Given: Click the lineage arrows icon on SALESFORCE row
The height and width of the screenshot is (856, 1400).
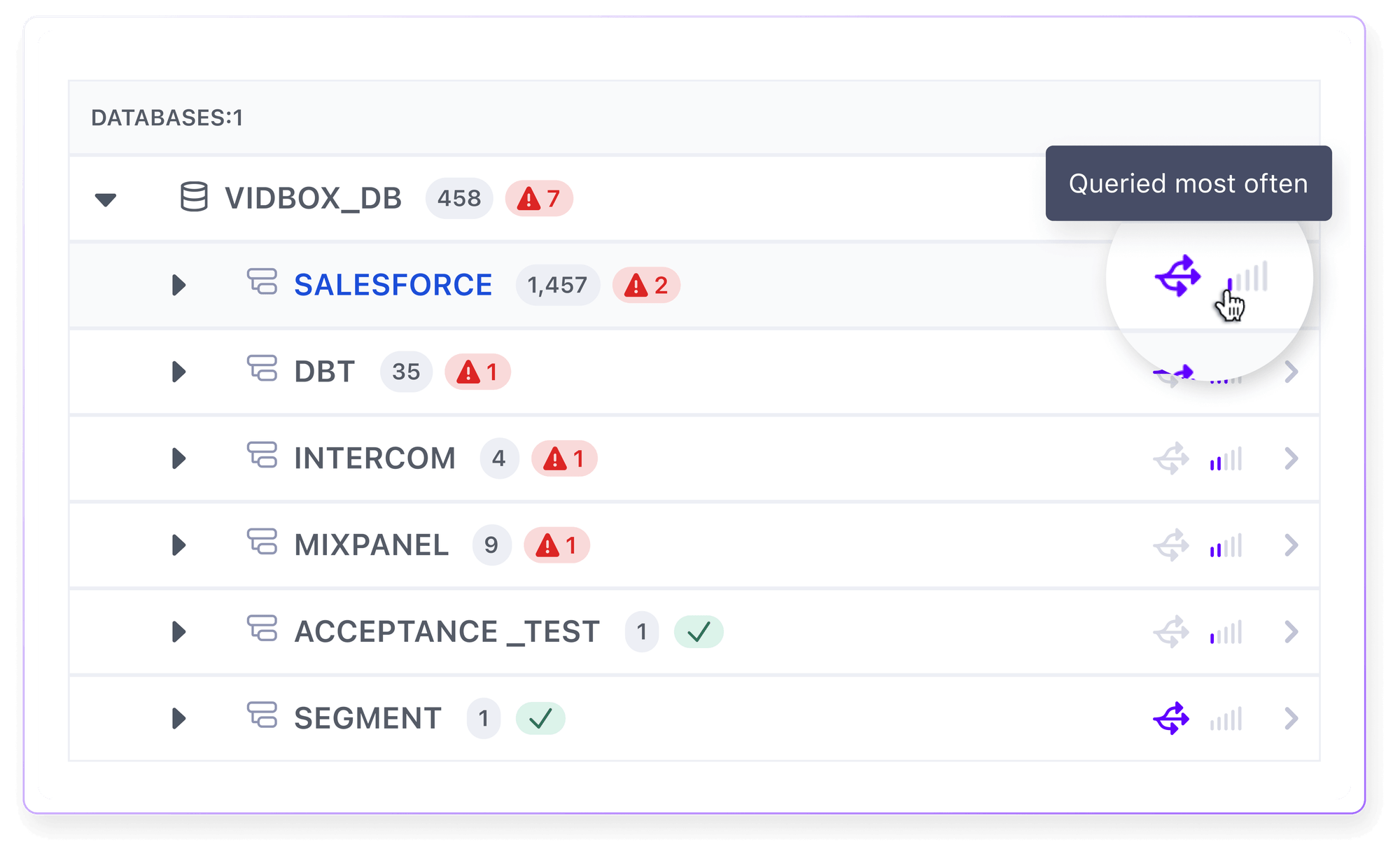Looking at the screenshot, I should (1180, 277).
